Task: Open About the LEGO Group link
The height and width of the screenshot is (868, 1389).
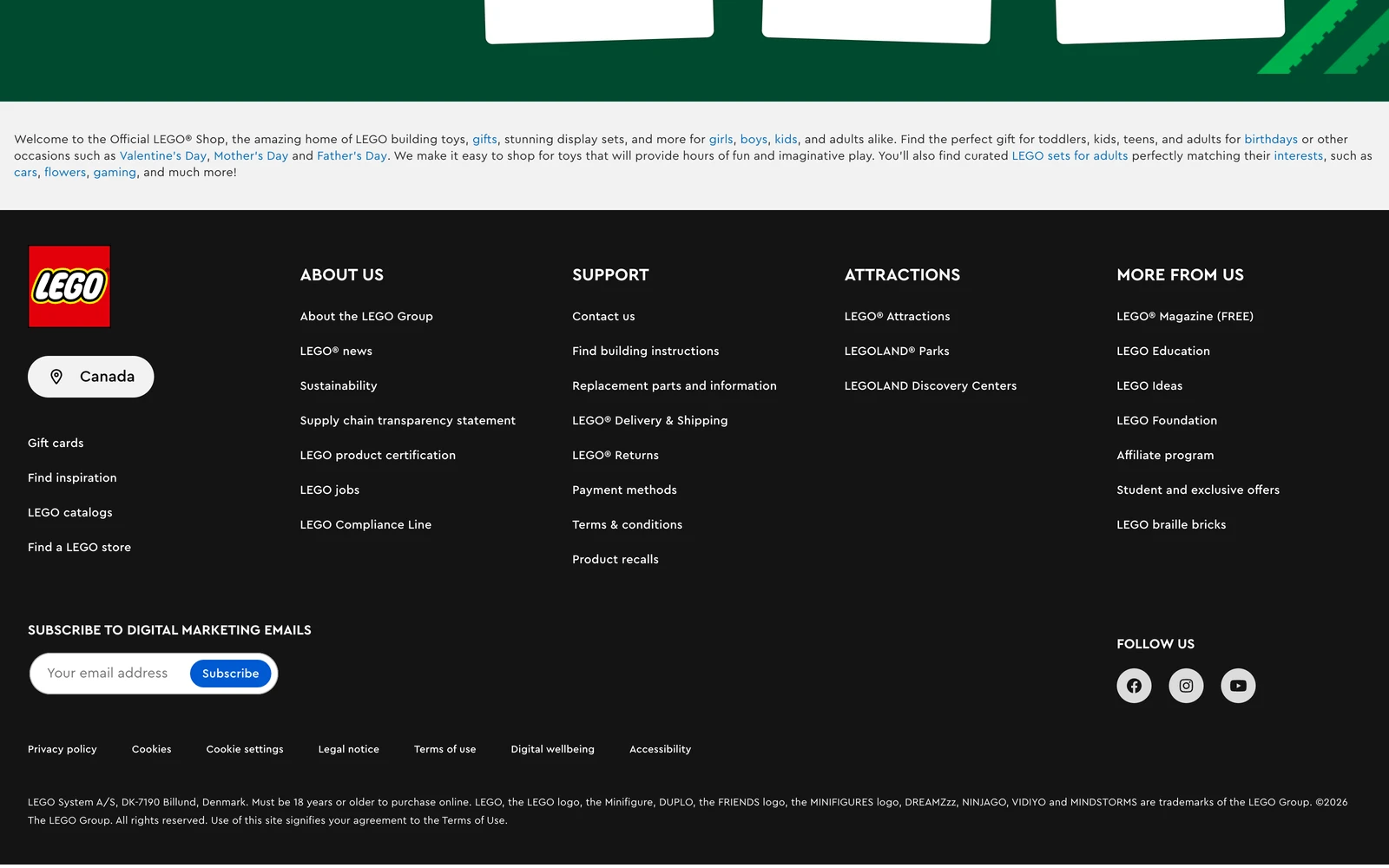Action: pos(366,316)
